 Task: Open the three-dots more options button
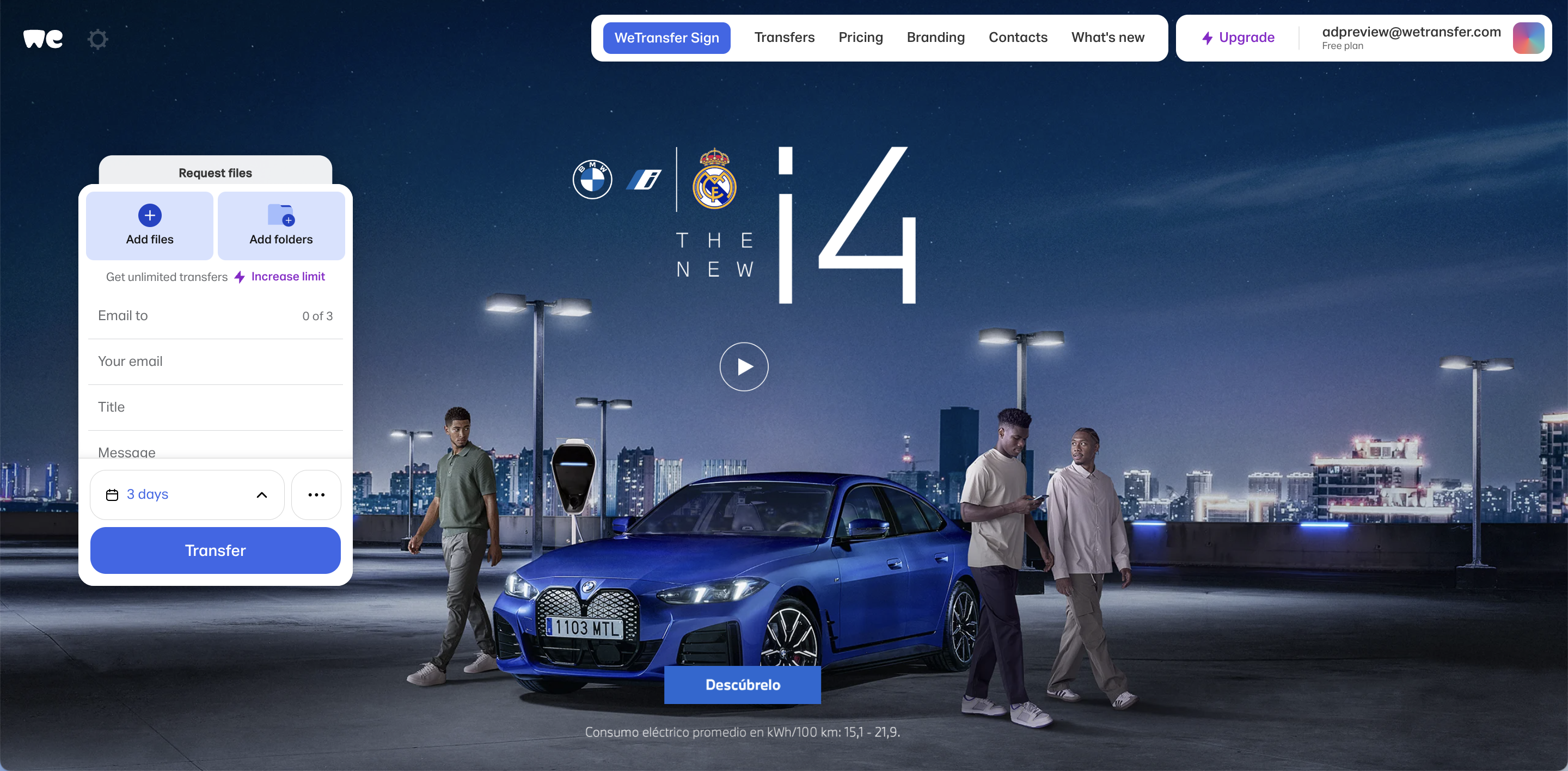point(316,495)
